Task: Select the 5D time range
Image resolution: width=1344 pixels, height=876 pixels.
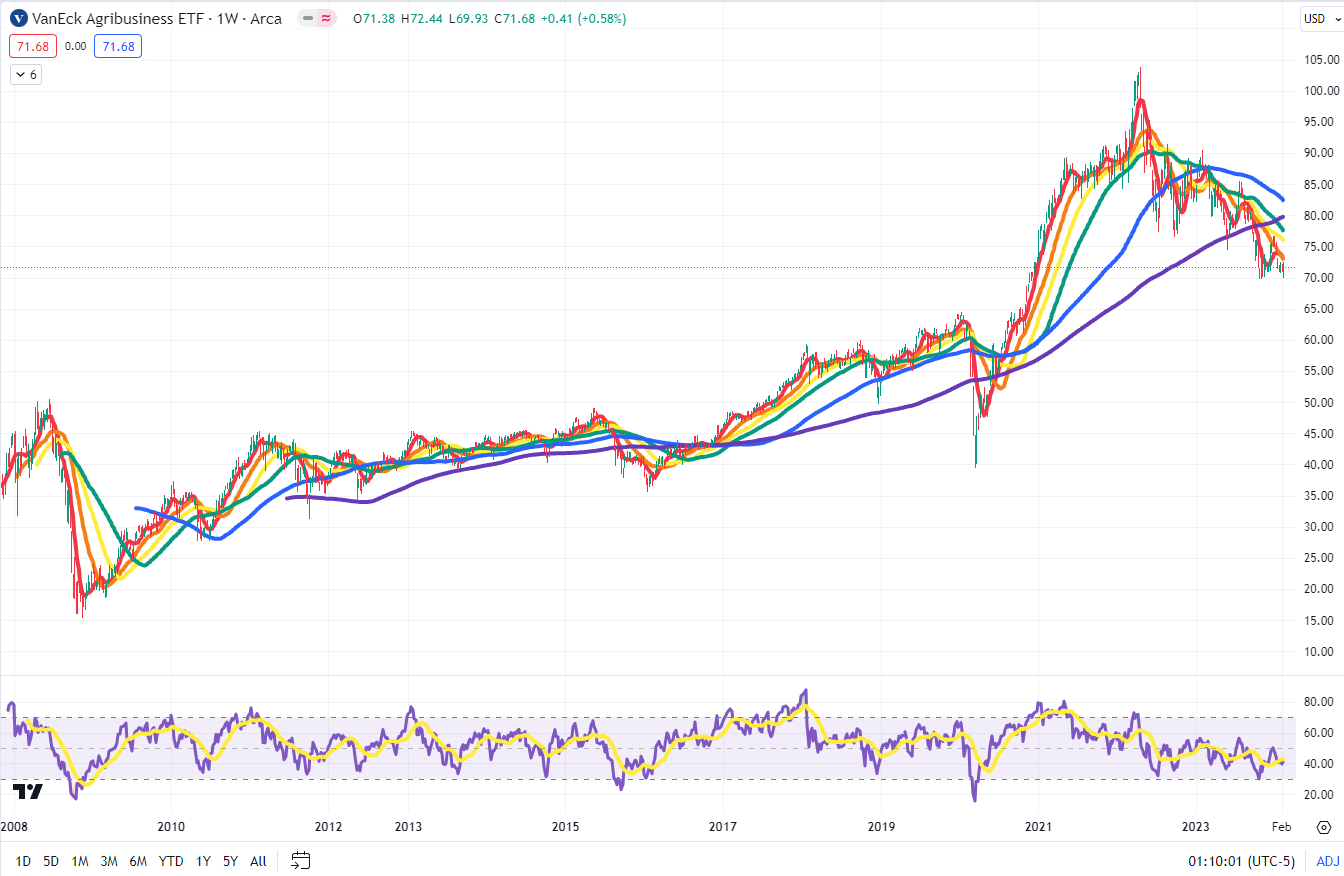Action: coord(51,861)
